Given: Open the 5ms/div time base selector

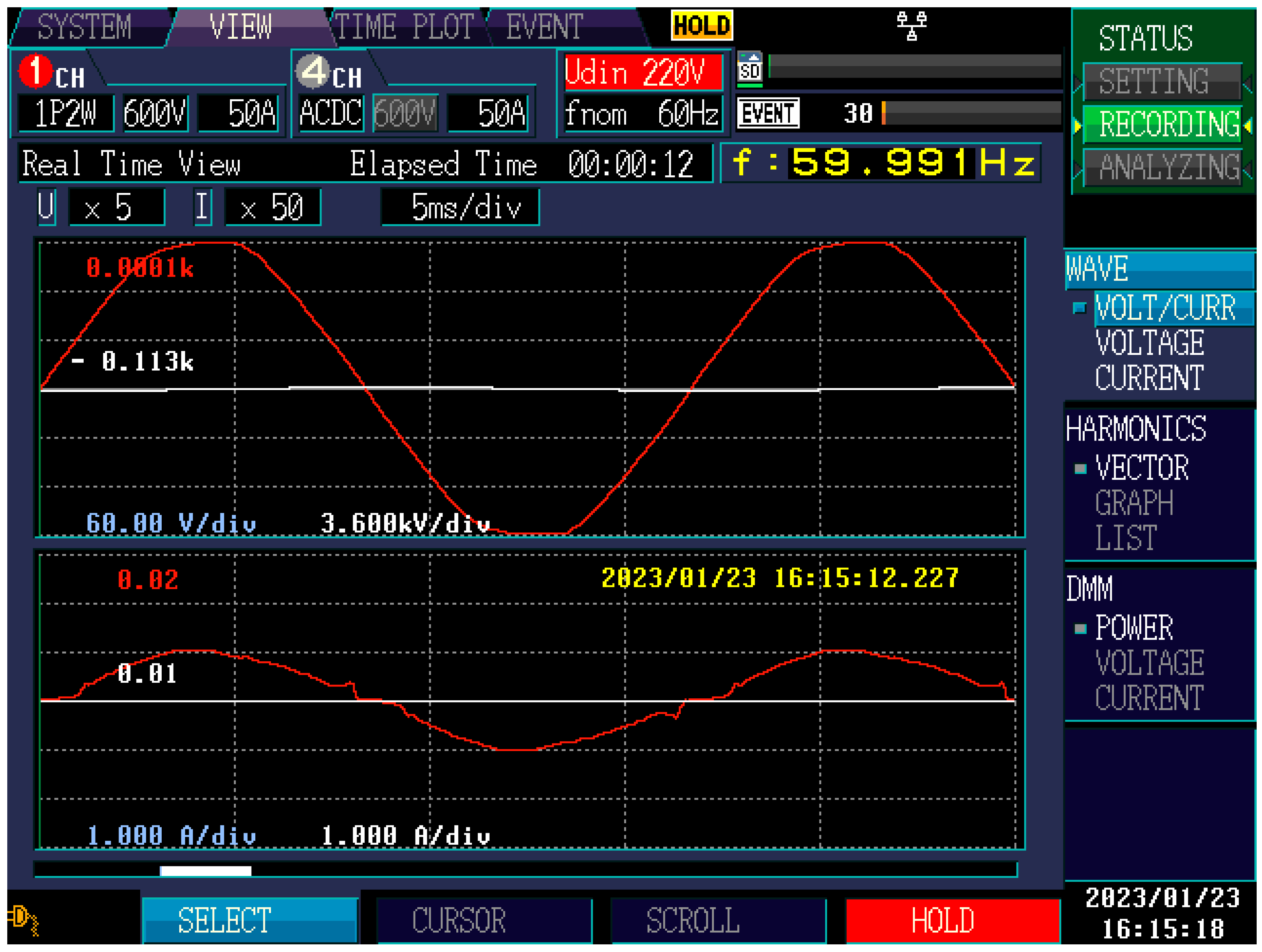Looking at the screenshot, I should (461, 207).
